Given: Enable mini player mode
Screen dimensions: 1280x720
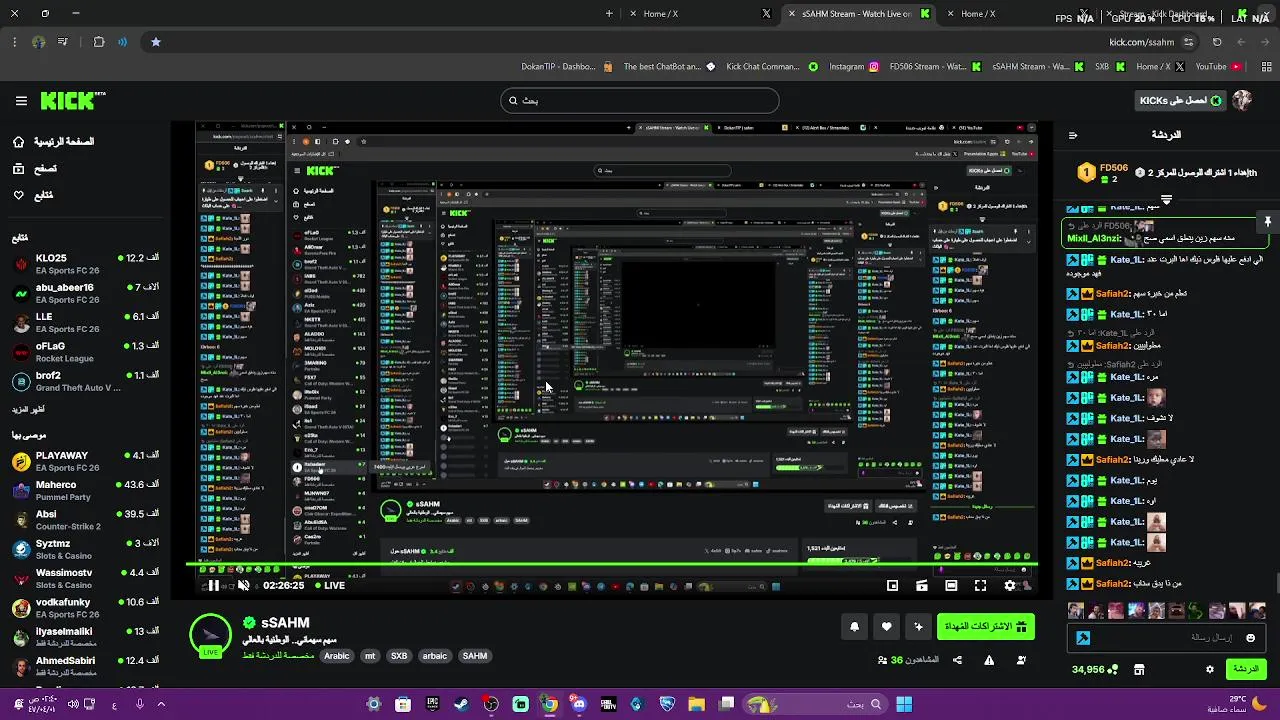Looking at the screenshot, I should pos(892,586).
